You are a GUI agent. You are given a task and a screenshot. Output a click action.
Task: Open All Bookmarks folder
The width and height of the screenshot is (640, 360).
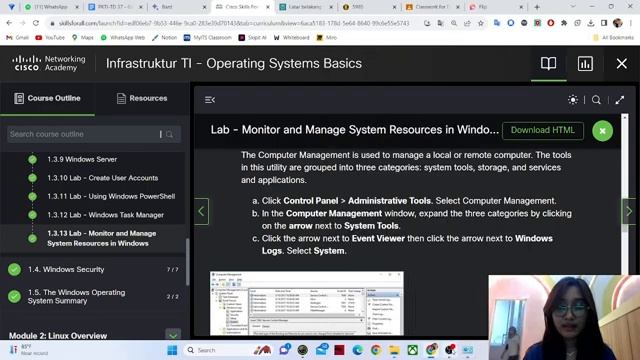[613, 38]
